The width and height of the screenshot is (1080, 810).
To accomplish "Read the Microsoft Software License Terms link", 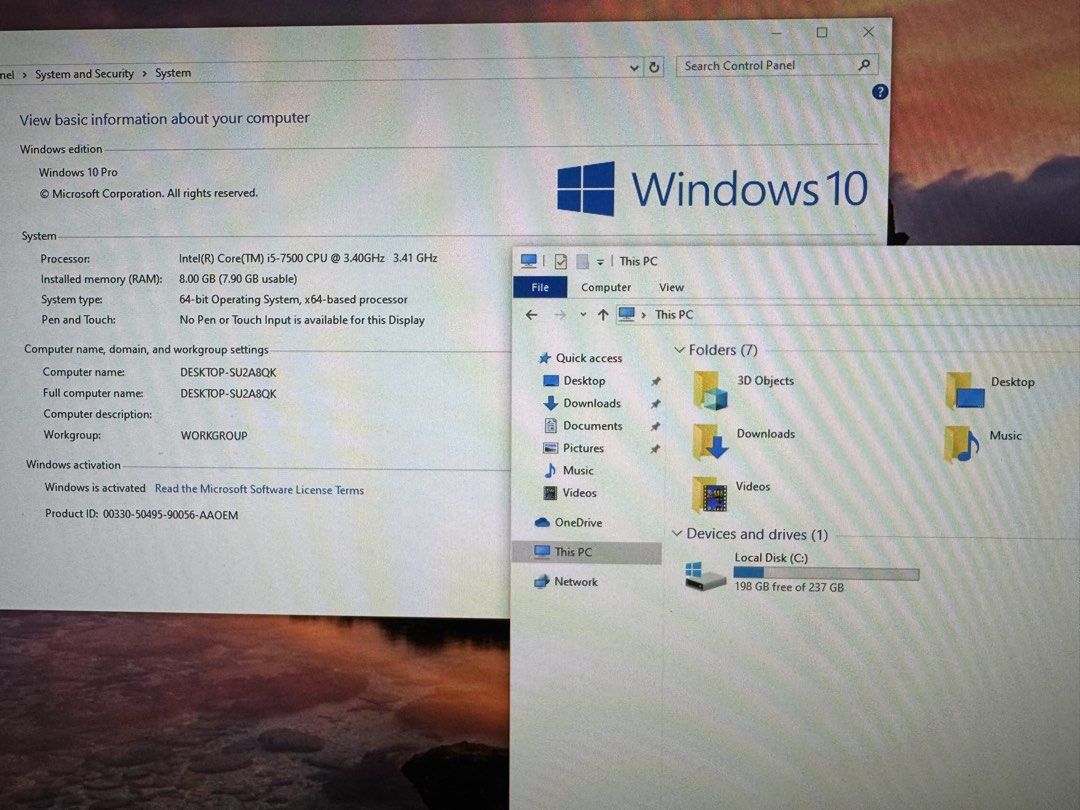I will click(x=259, y=489).
